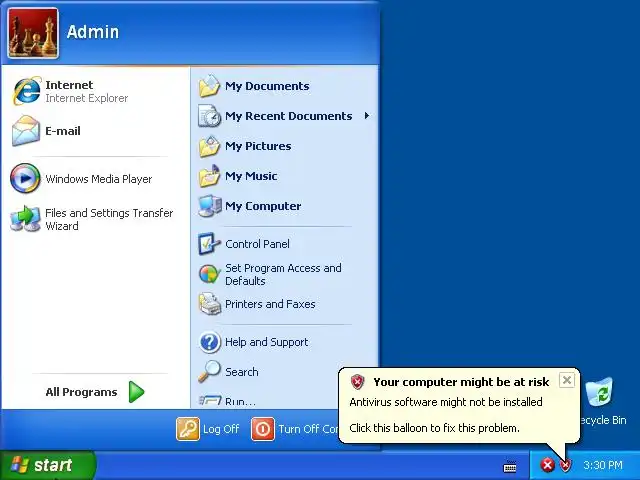
Task: Click the 'Search' label in the Start menu
Action: [x=242, y=372]
